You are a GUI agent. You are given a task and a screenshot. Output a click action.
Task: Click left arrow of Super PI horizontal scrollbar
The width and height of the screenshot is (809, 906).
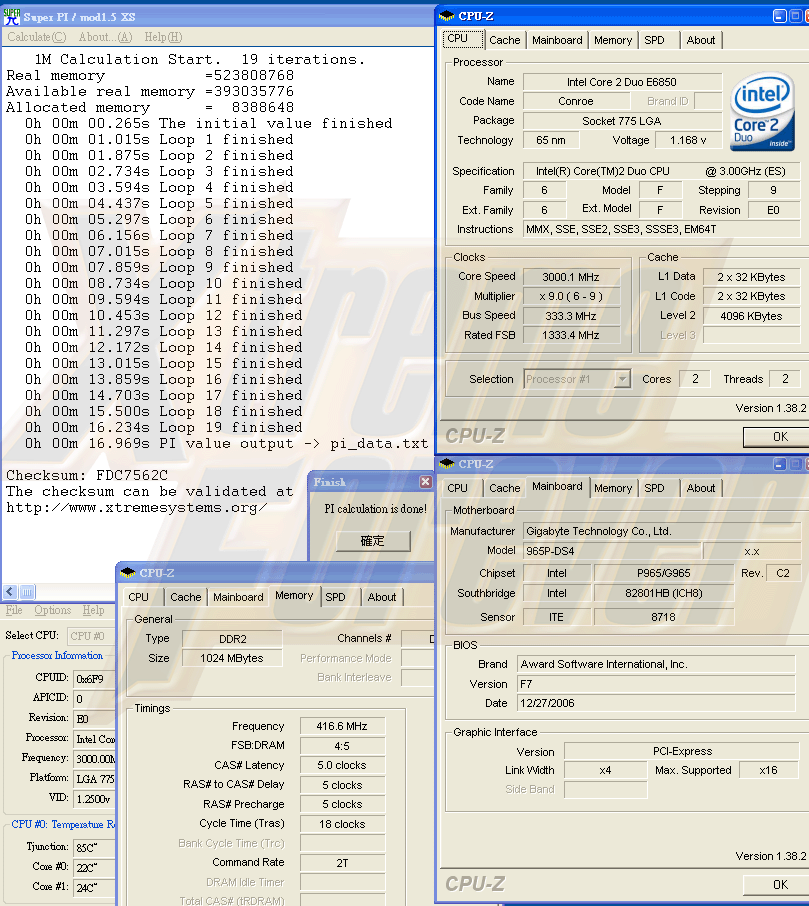coord(10,592)
